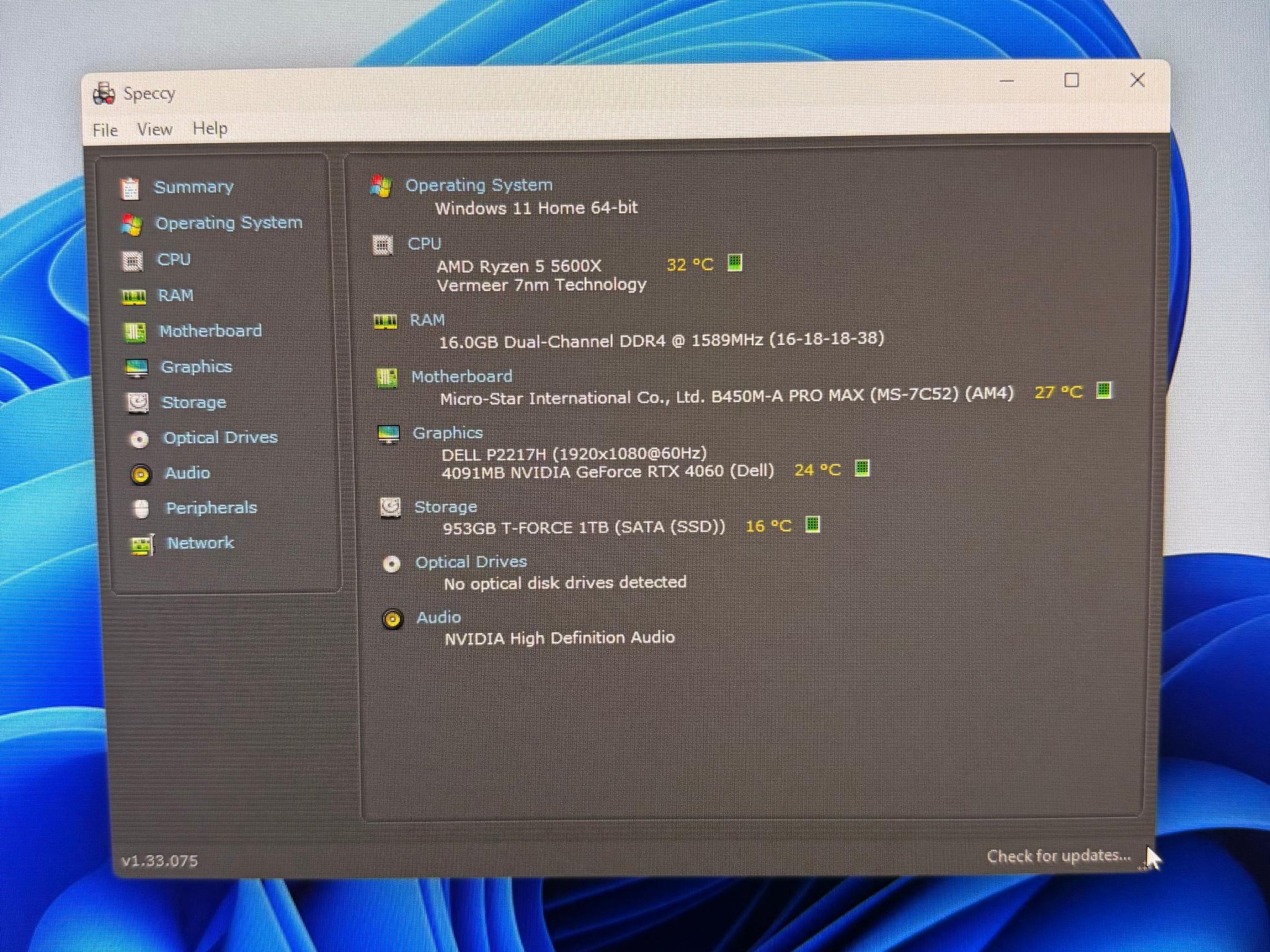Viewport: 1270px width, 952px height.
Task: Select Audio in the sidebar
Action: tap(188, 474)
